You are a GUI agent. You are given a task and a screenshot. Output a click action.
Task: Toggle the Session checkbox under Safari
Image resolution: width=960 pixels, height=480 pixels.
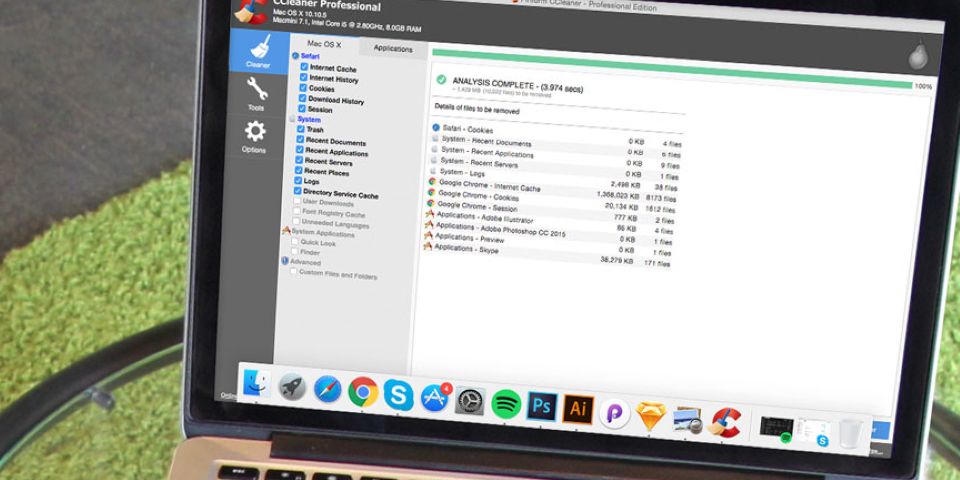point(302,108)
